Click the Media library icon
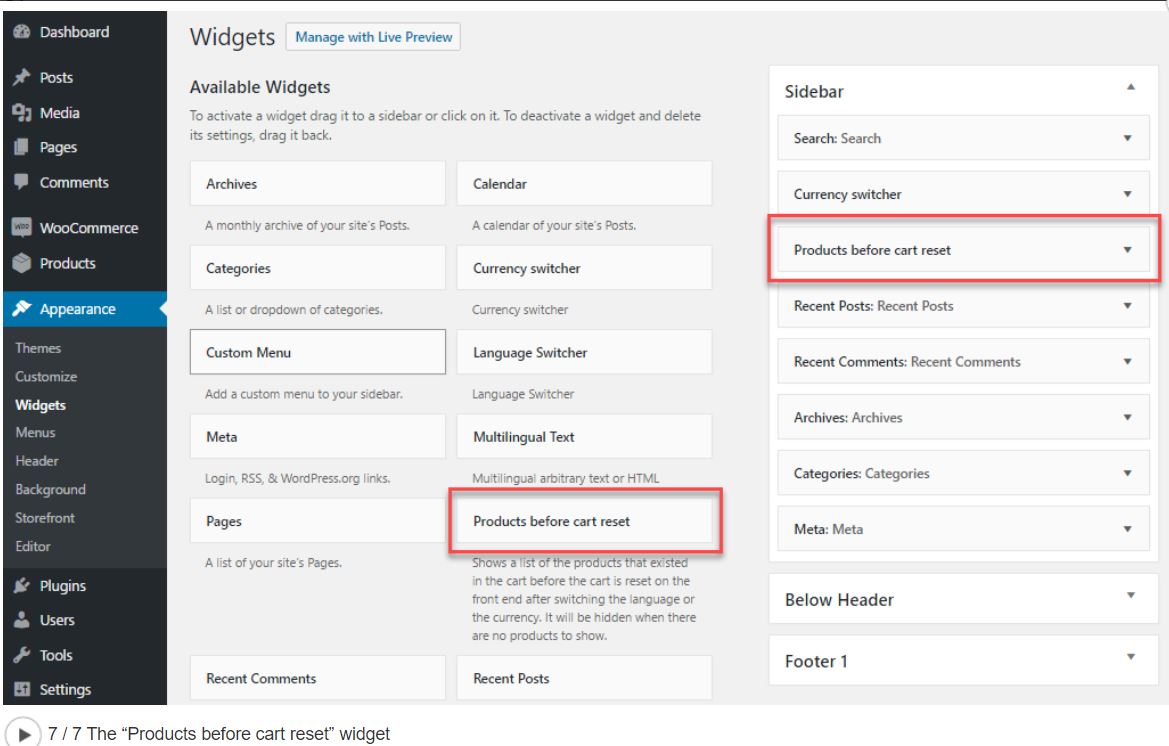1169x746 pixels. point(22,113)
